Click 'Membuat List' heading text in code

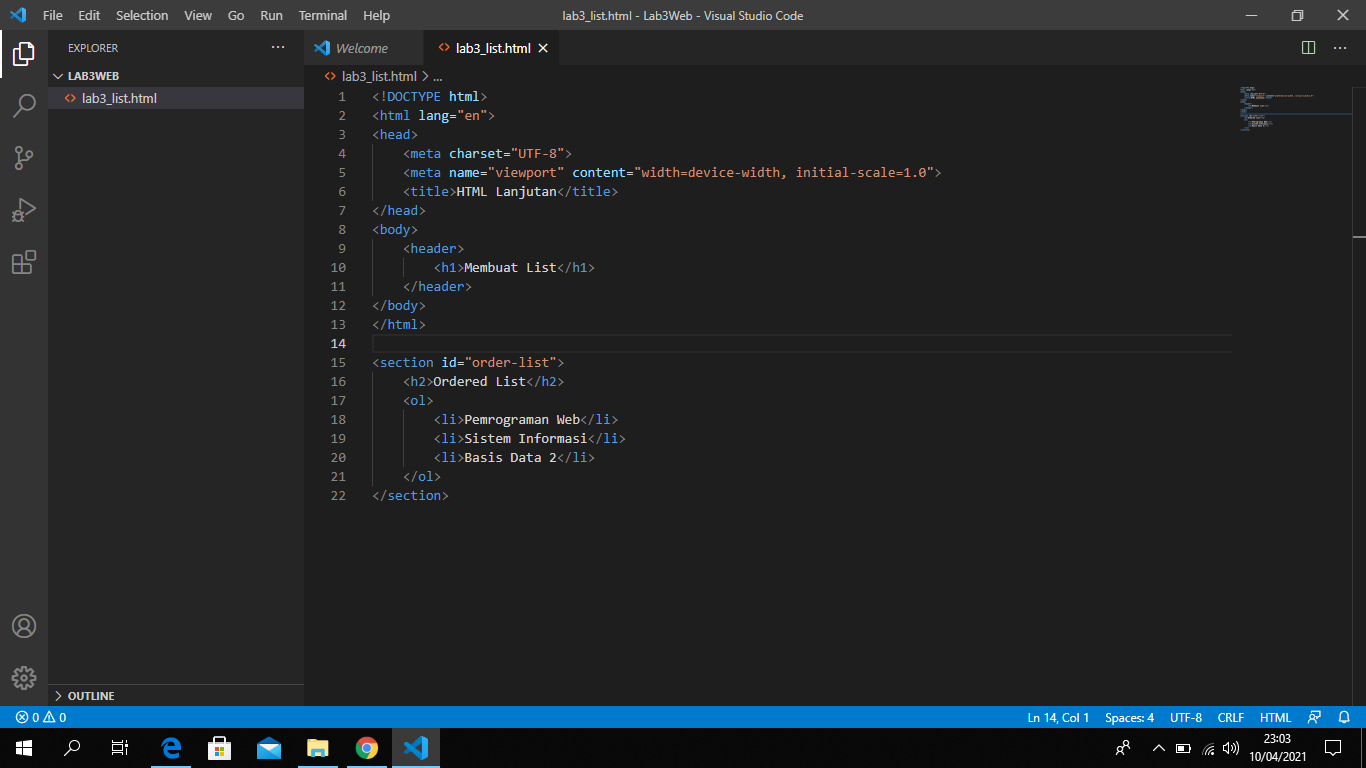tap(510, 267)
